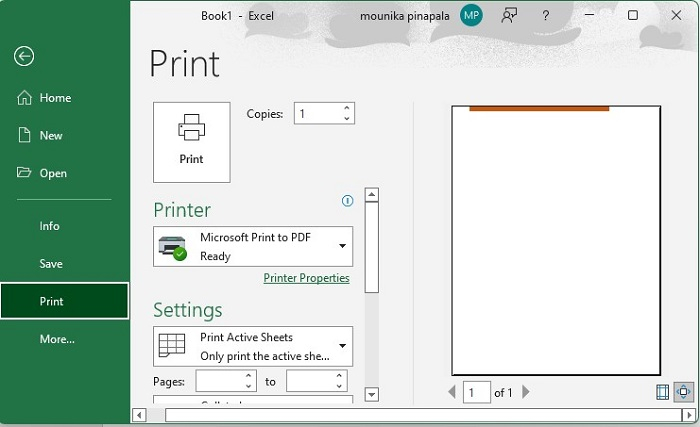The height and width of the screenshot is (427, 700).
Task: Select the Info tab in sidebar
Action: pos(50,226)
